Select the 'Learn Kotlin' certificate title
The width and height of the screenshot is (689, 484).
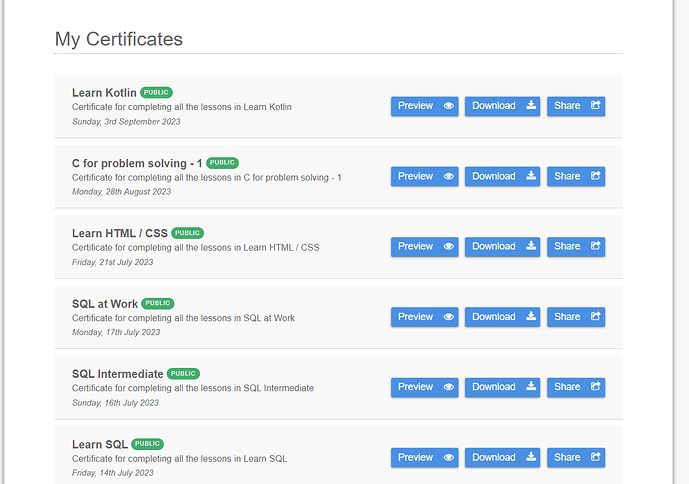[x=104, y=93]
